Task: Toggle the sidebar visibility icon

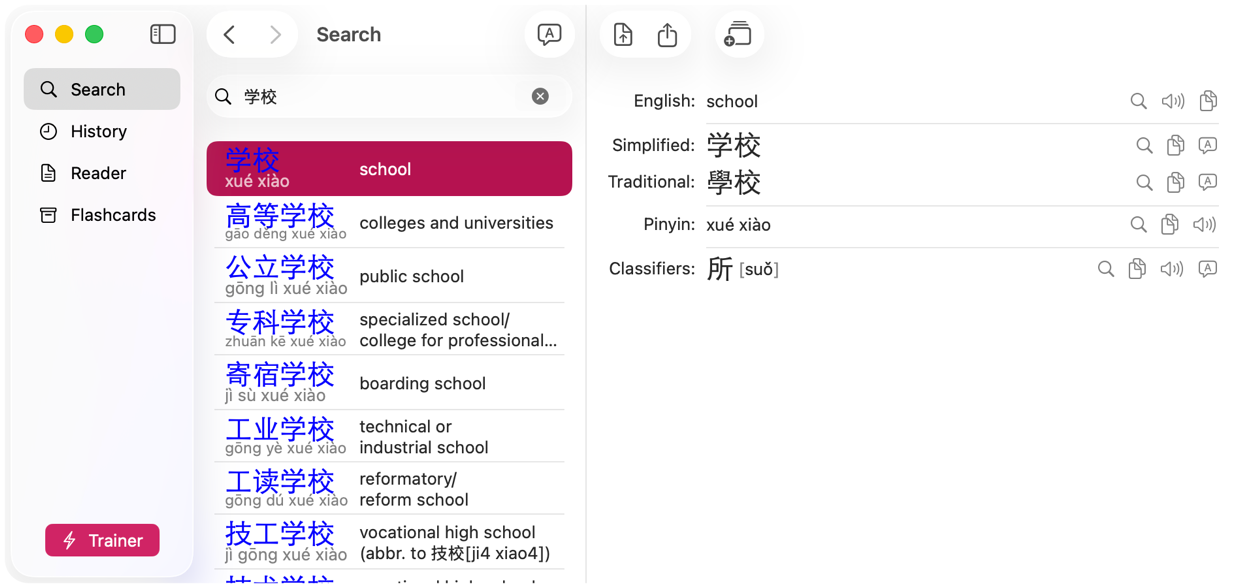Action: 163,34
